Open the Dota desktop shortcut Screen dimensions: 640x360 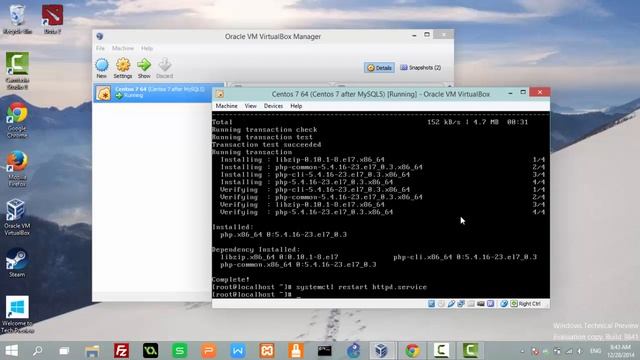coord(52,19)
